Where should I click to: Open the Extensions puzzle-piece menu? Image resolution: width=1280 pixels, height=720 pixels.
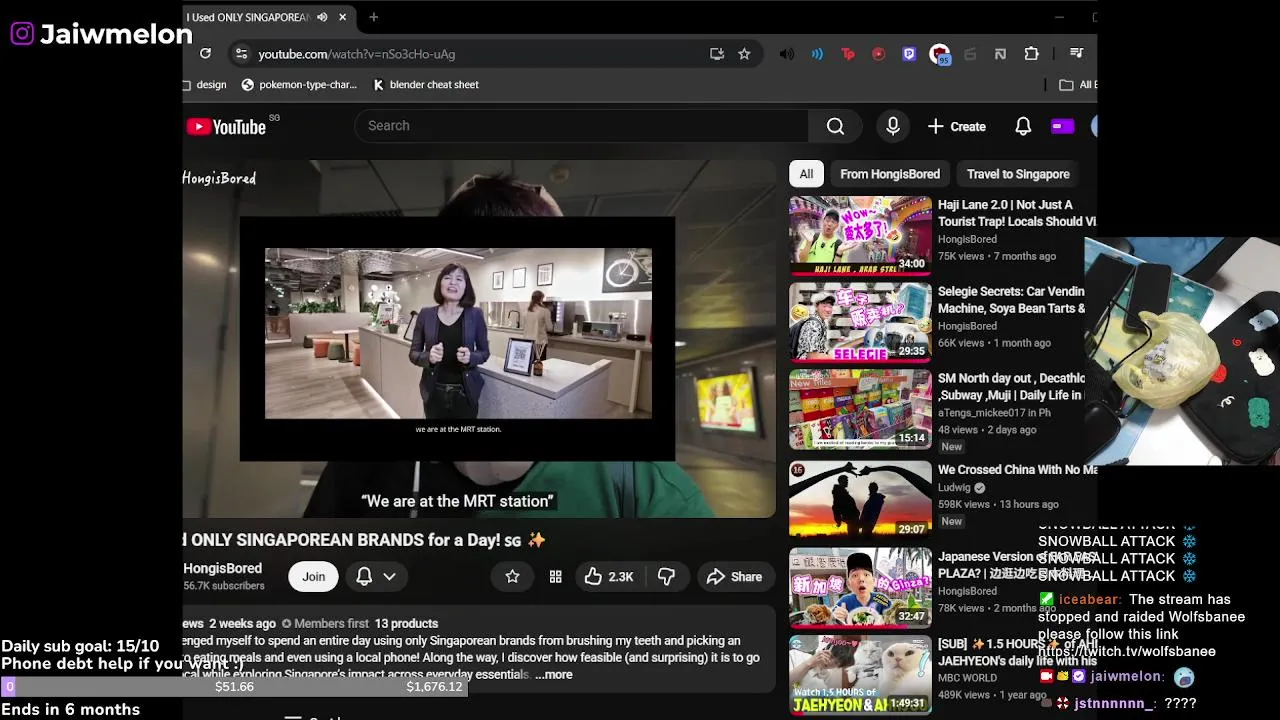coord(1031,54)
